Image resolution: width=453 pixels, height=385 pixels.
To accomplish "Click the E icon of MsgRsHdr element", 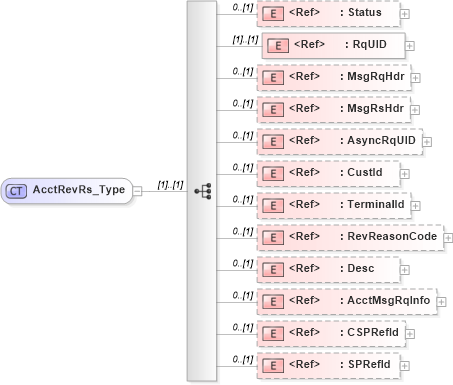I will (273, 110).
